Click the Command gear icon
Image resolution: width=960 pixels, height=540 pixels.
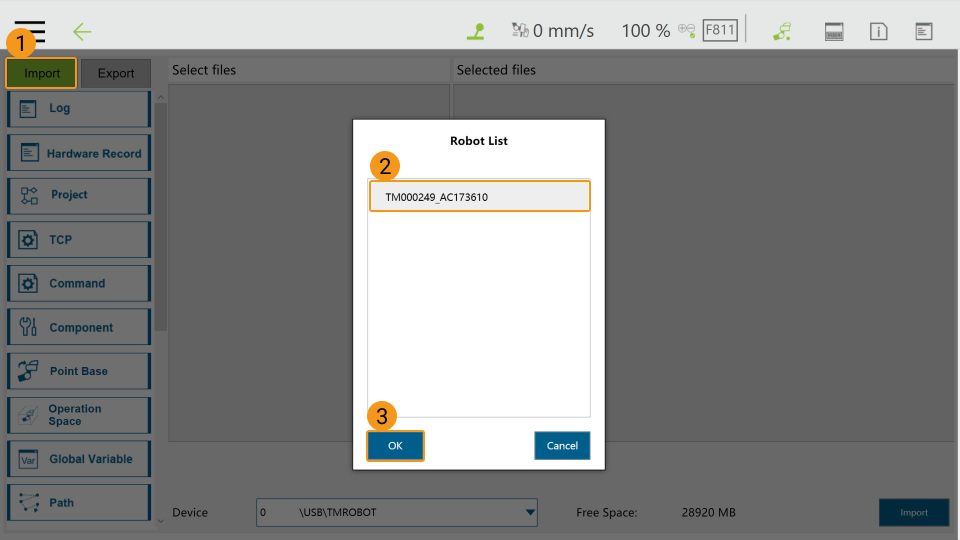tap(28, 283)
